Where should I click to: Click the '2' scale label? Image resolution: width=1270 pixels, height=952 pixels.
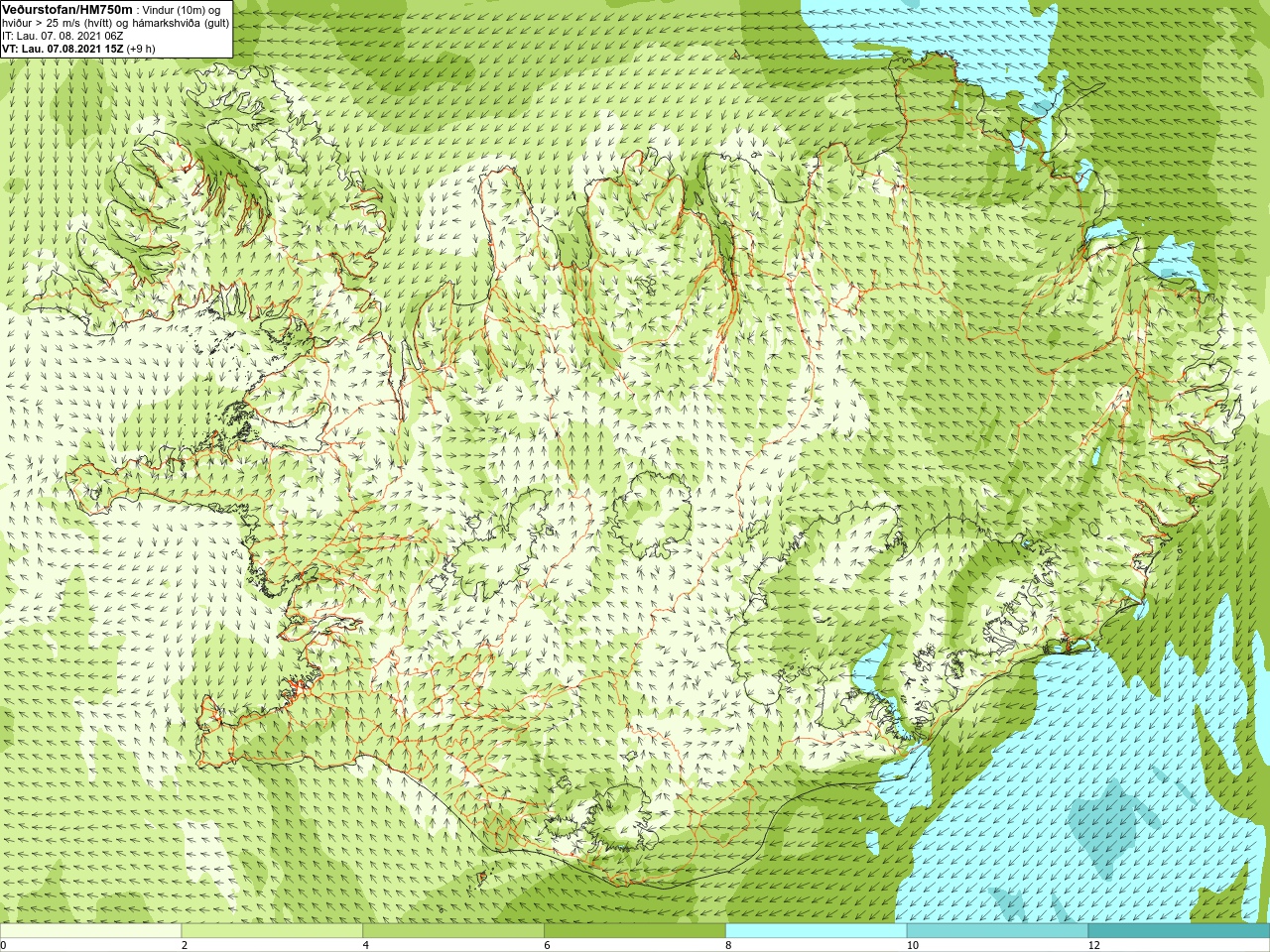click(x=185, y=945)
